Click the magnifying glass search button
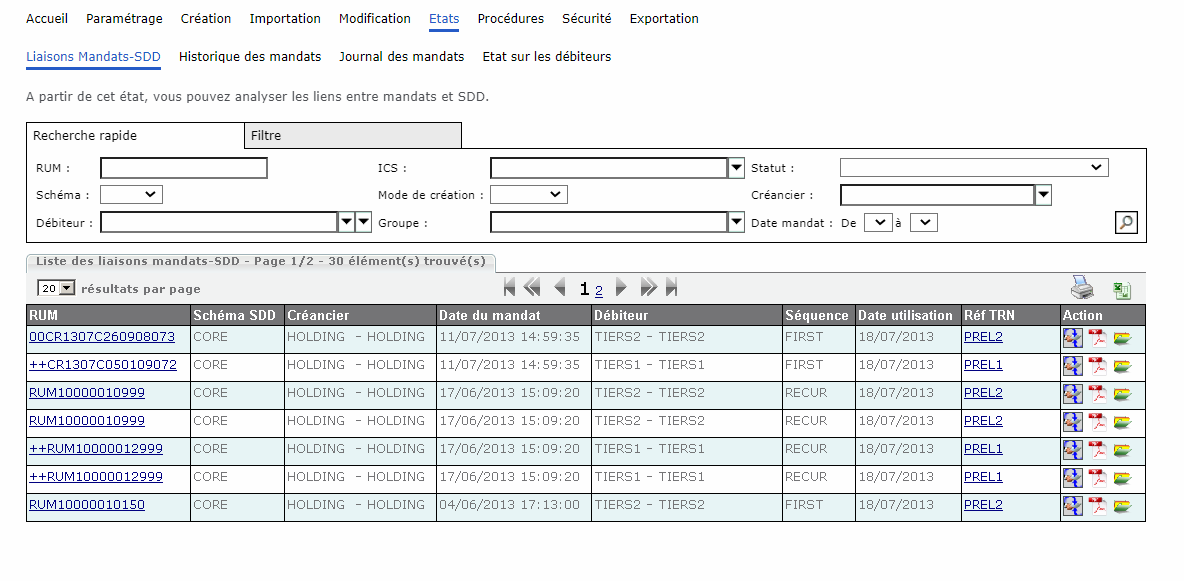1184x581 pixels. [x=1126, y=222]
